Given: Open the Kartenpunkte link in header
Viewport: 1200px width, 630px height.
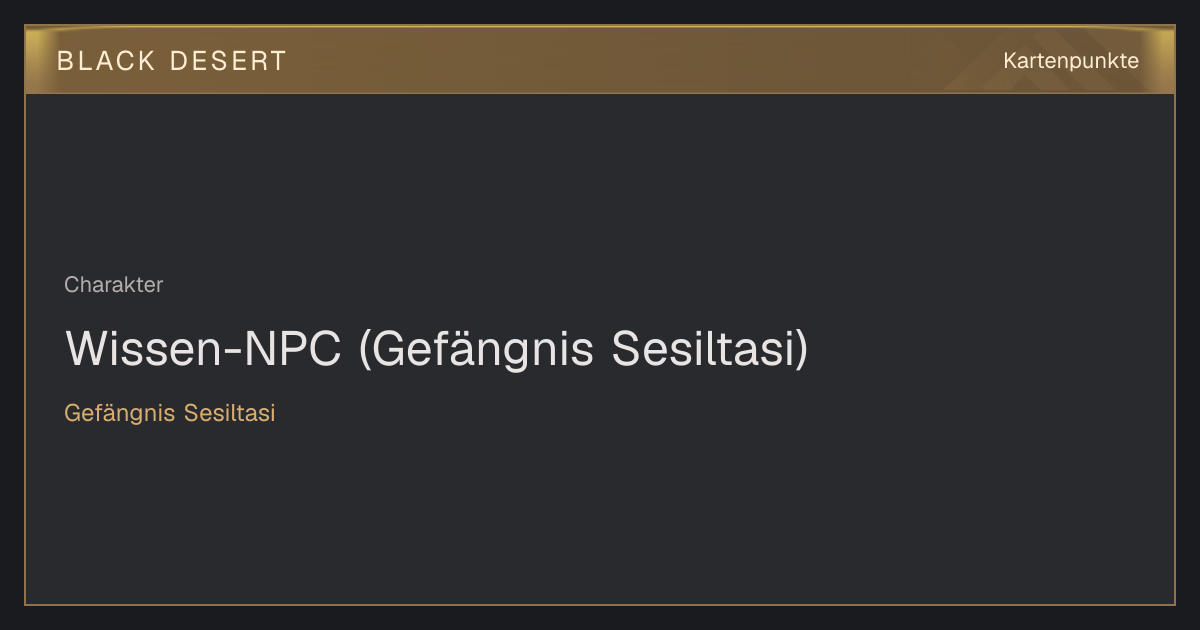Looking at the screenshot, I should pos(1071,61).
